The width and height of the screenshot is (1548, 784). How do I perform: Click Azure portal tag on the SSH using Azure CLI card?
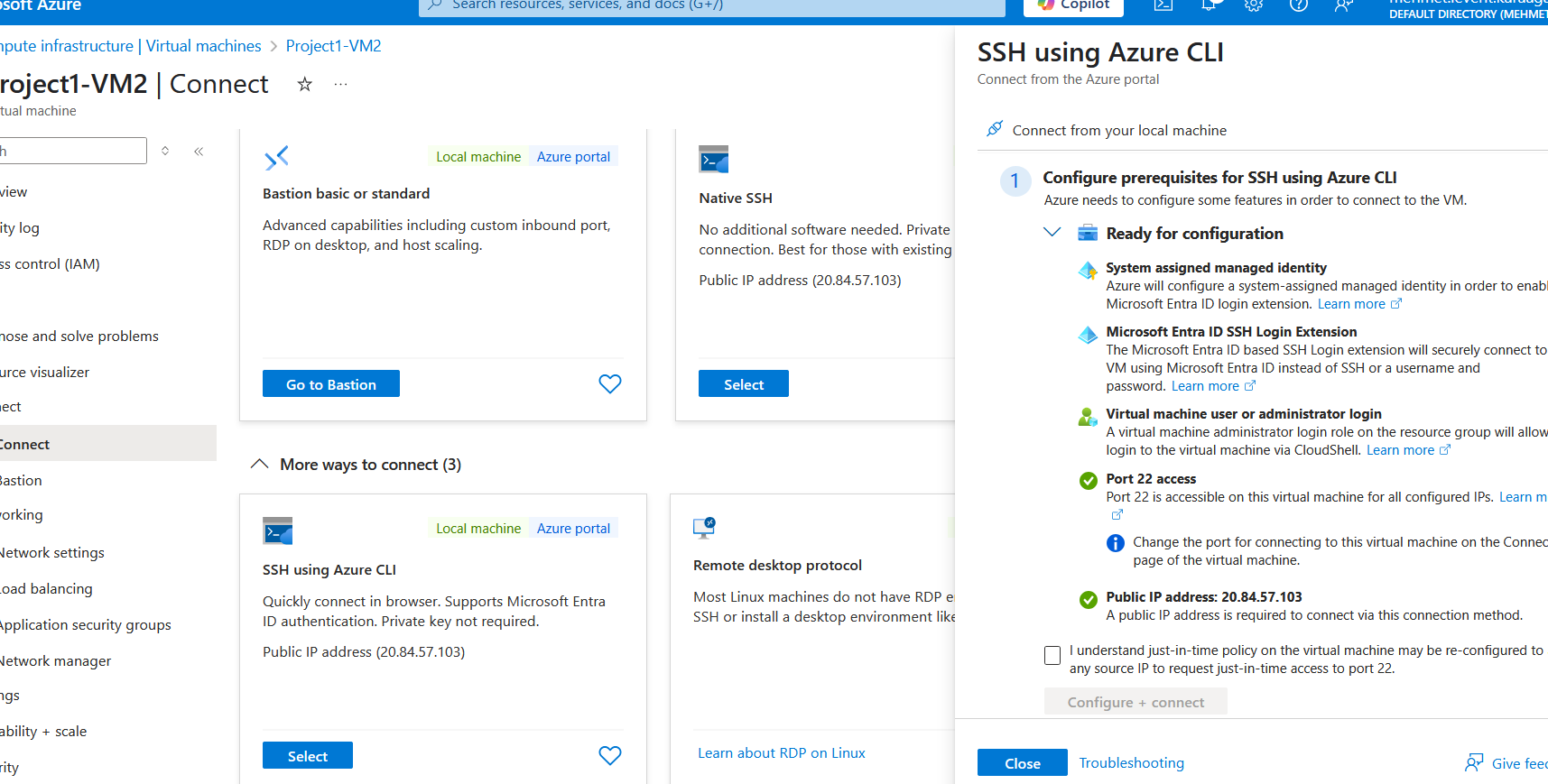573,528
